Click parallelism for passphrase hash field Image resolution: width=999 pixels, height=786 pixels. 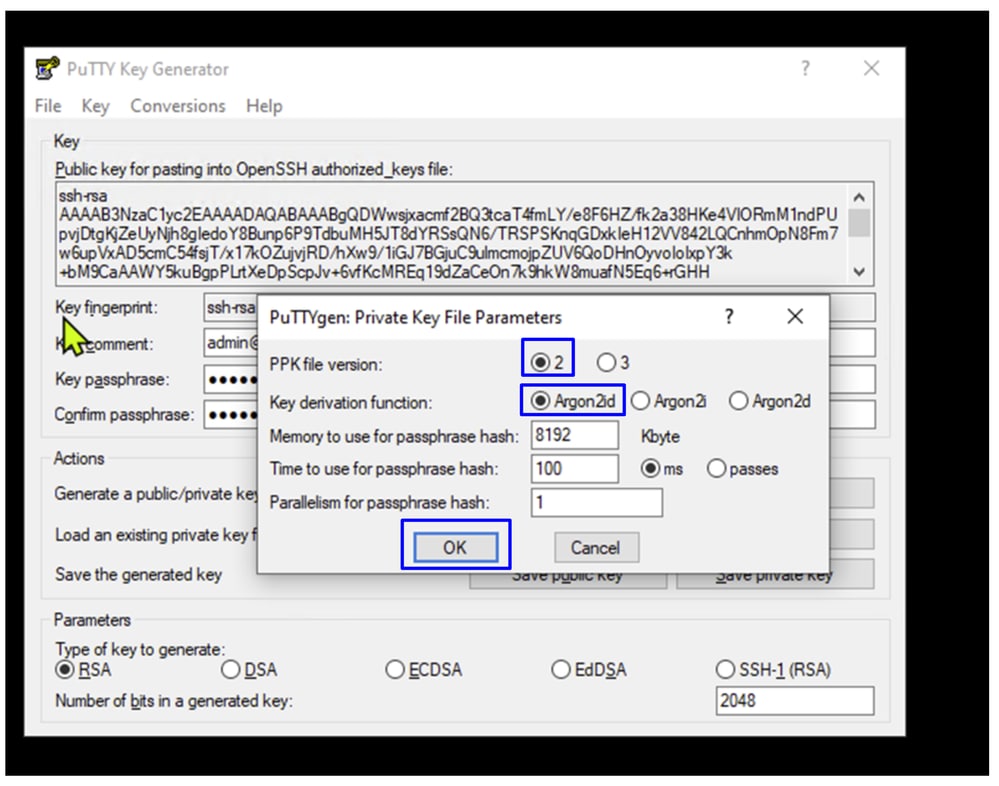coord(596,503)
